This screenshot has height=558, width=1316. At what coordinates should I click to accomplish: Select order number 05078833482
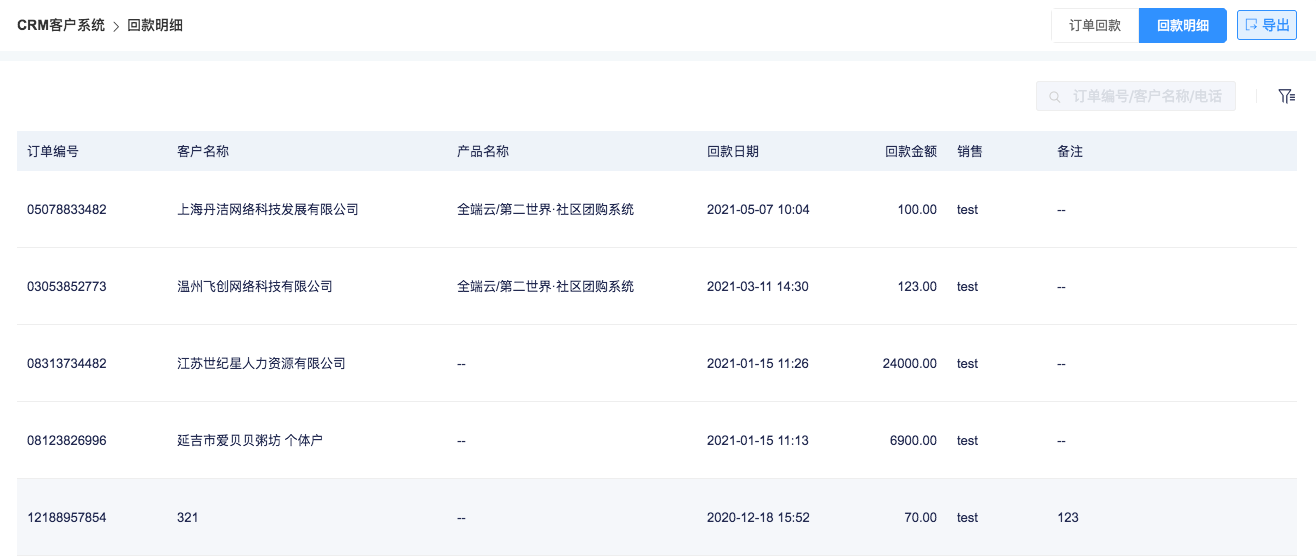point(67,210)
